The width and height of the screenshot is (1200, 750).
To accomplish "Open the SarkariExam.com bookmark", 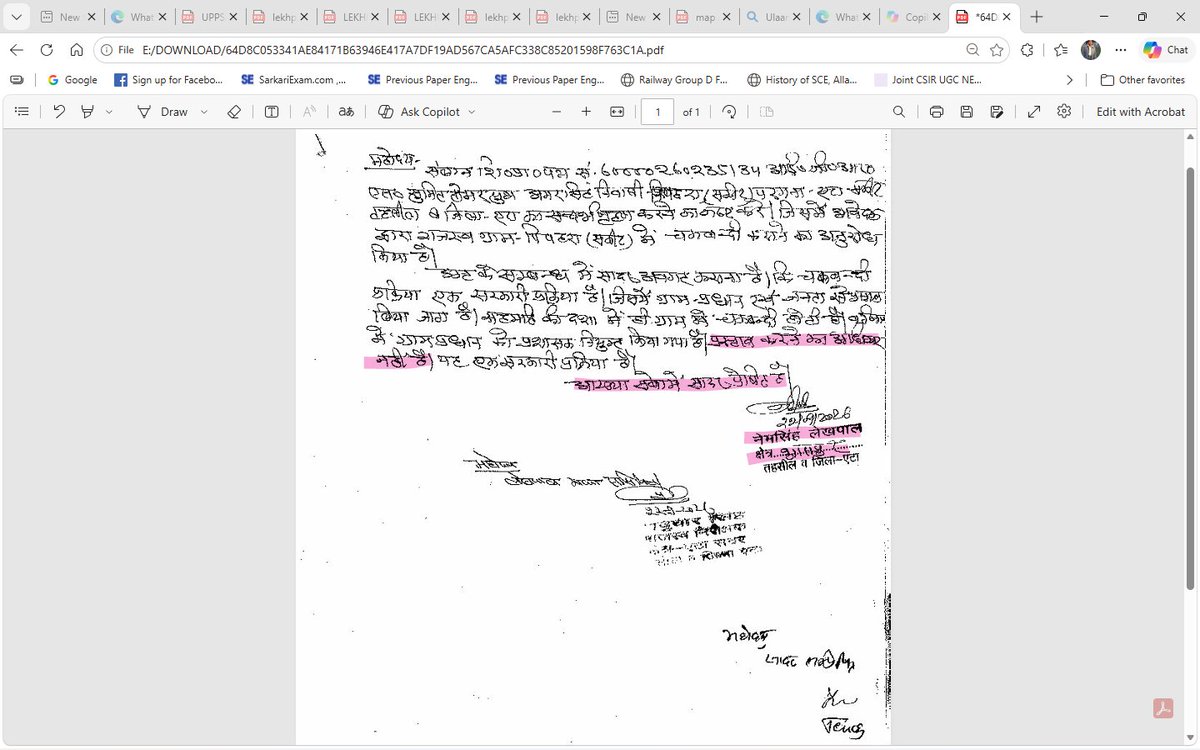I will click(x=293, y=80).
